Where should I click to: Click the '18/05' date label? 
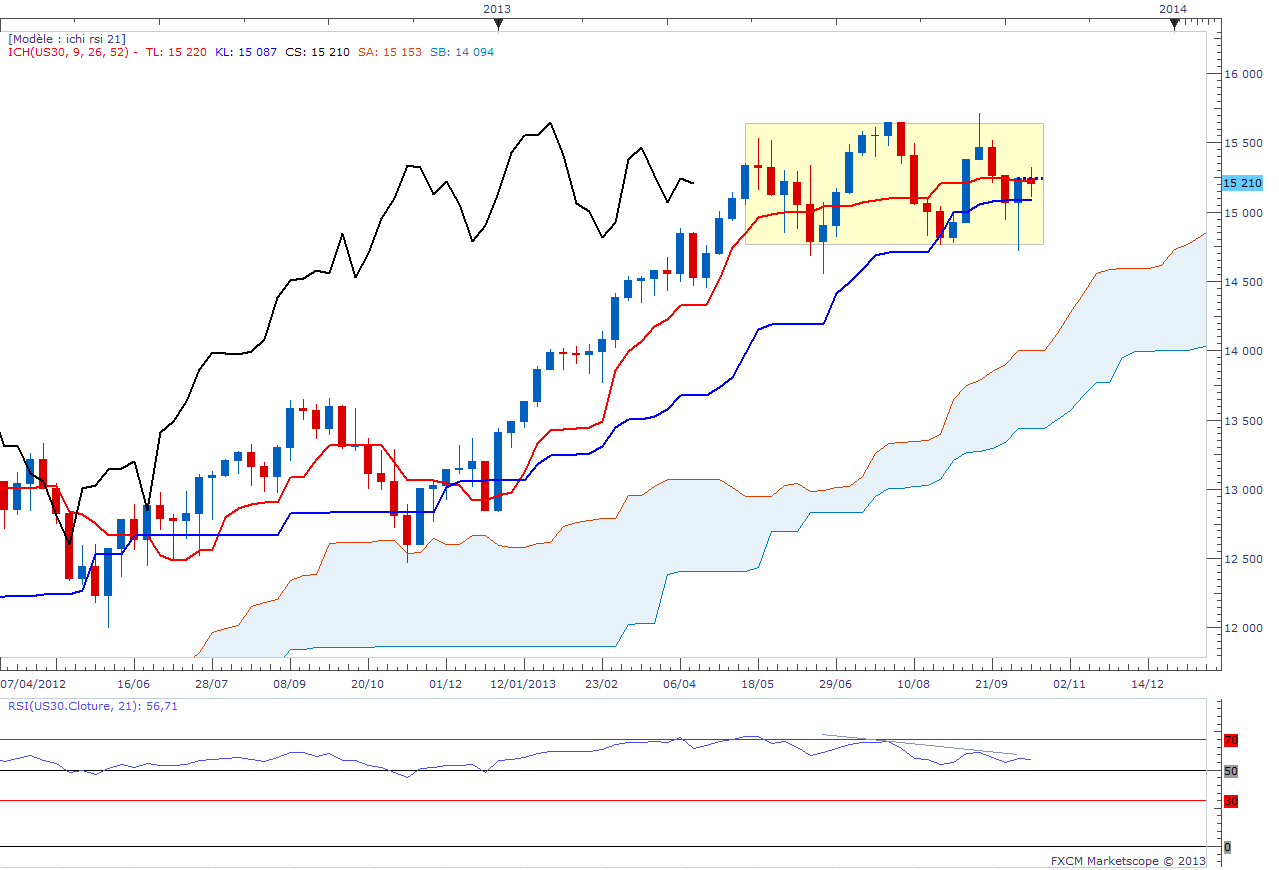757,684
